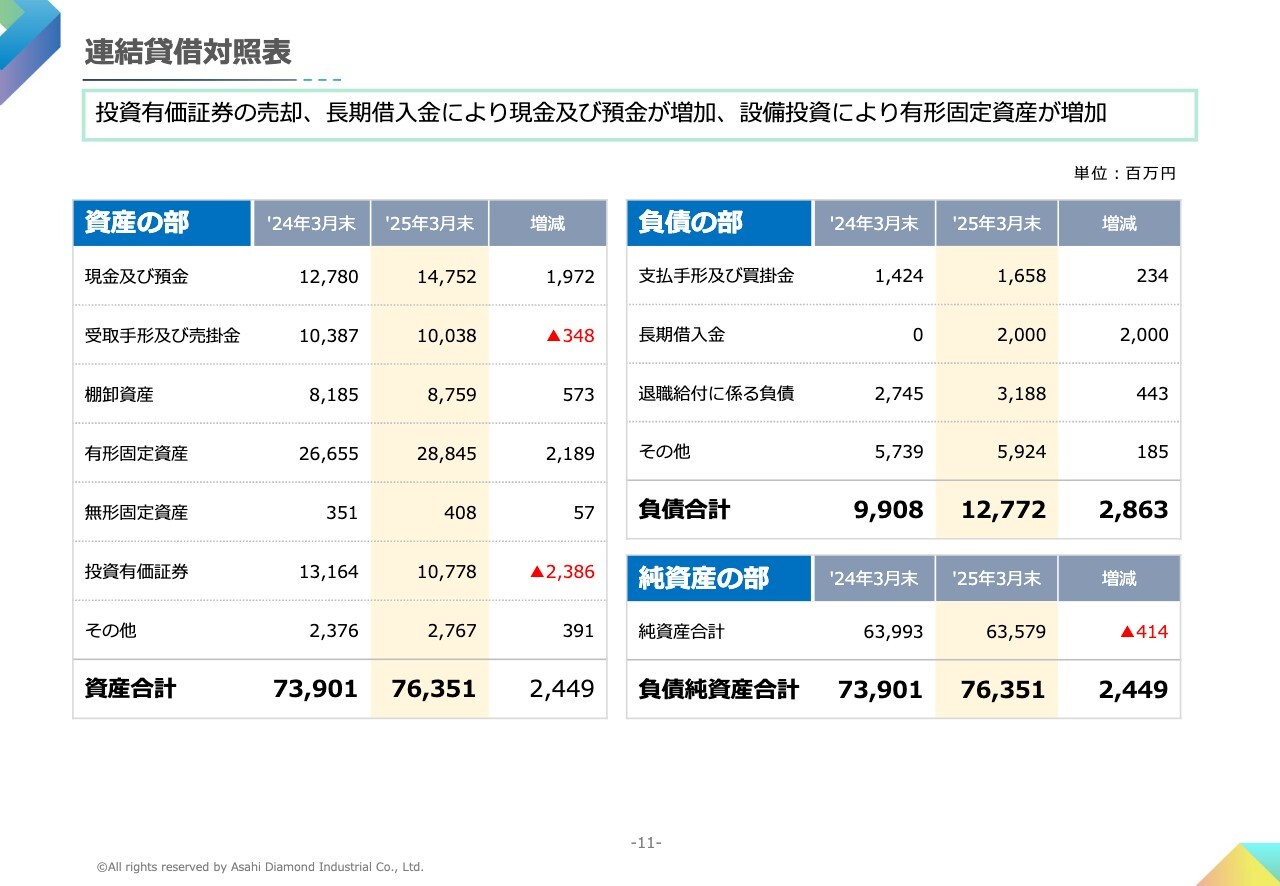1280x886 pixels.
Task: Select the value 63,579
Action: pos(1016,632)
